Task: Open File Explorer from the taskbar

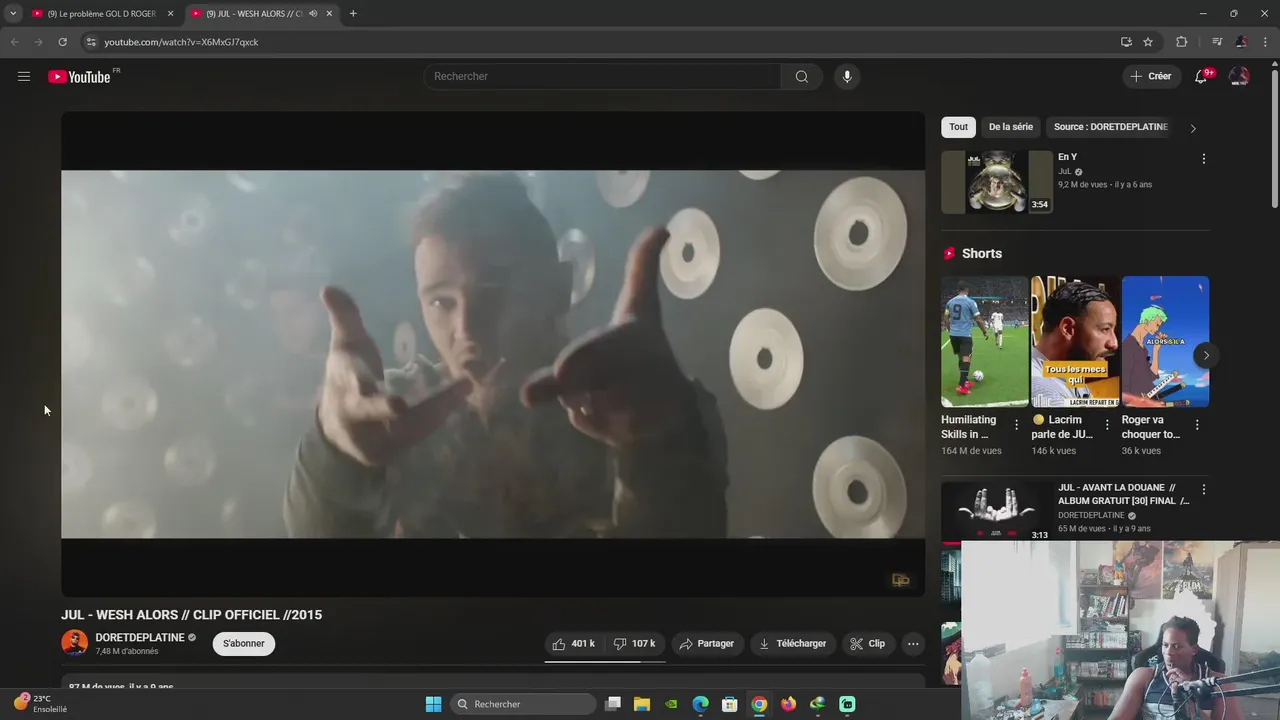Action: click(x=642, y=704)
